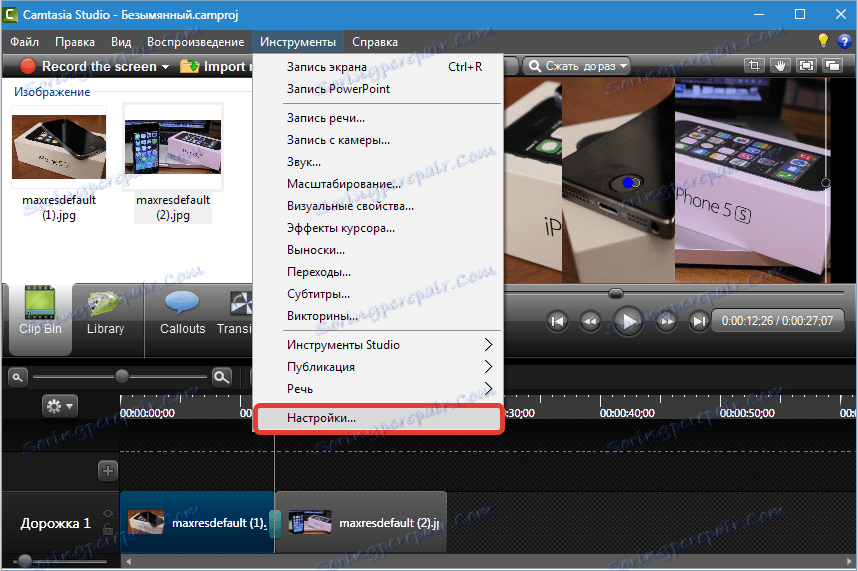Click the Изображение group heading
Screen dimensions: 858x571
52,92
